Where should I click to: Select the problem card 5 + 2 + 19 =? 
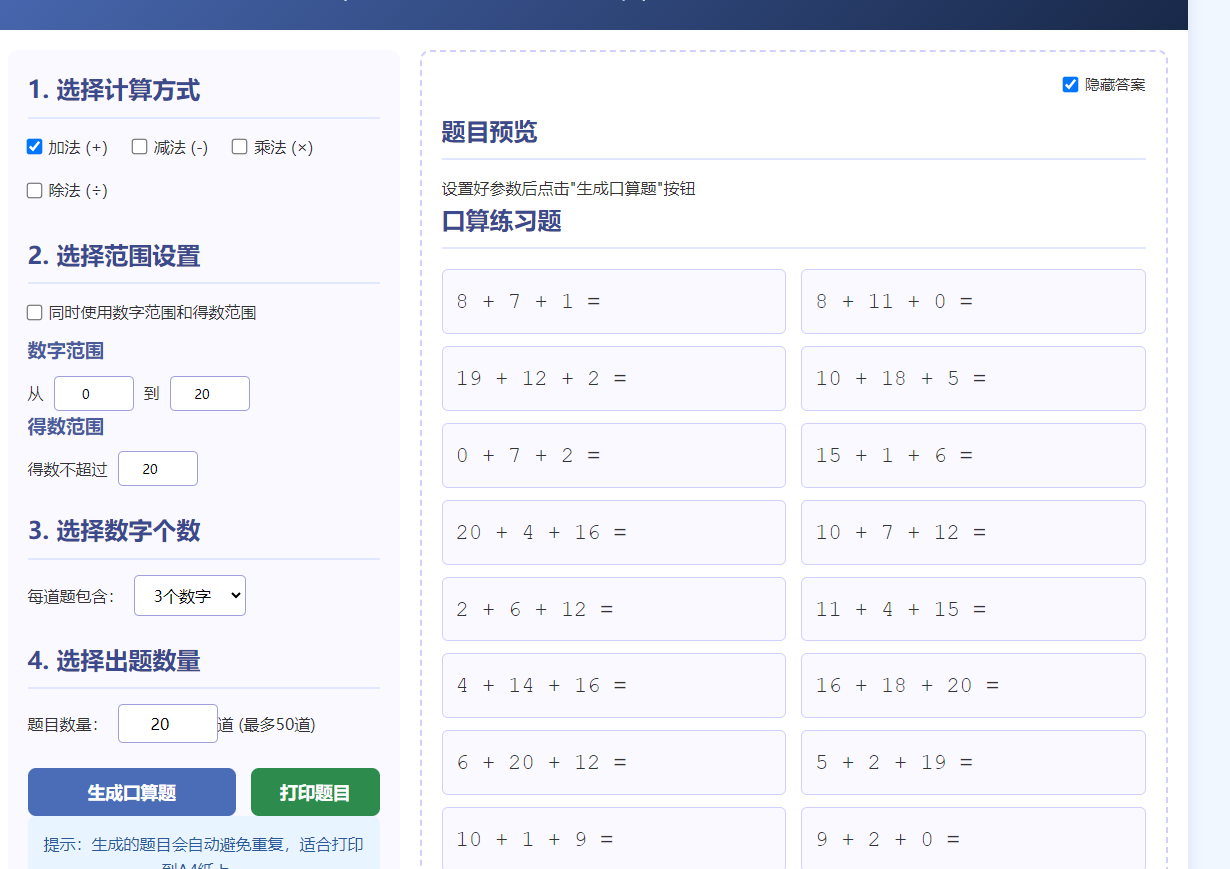[x=973, y=762]
